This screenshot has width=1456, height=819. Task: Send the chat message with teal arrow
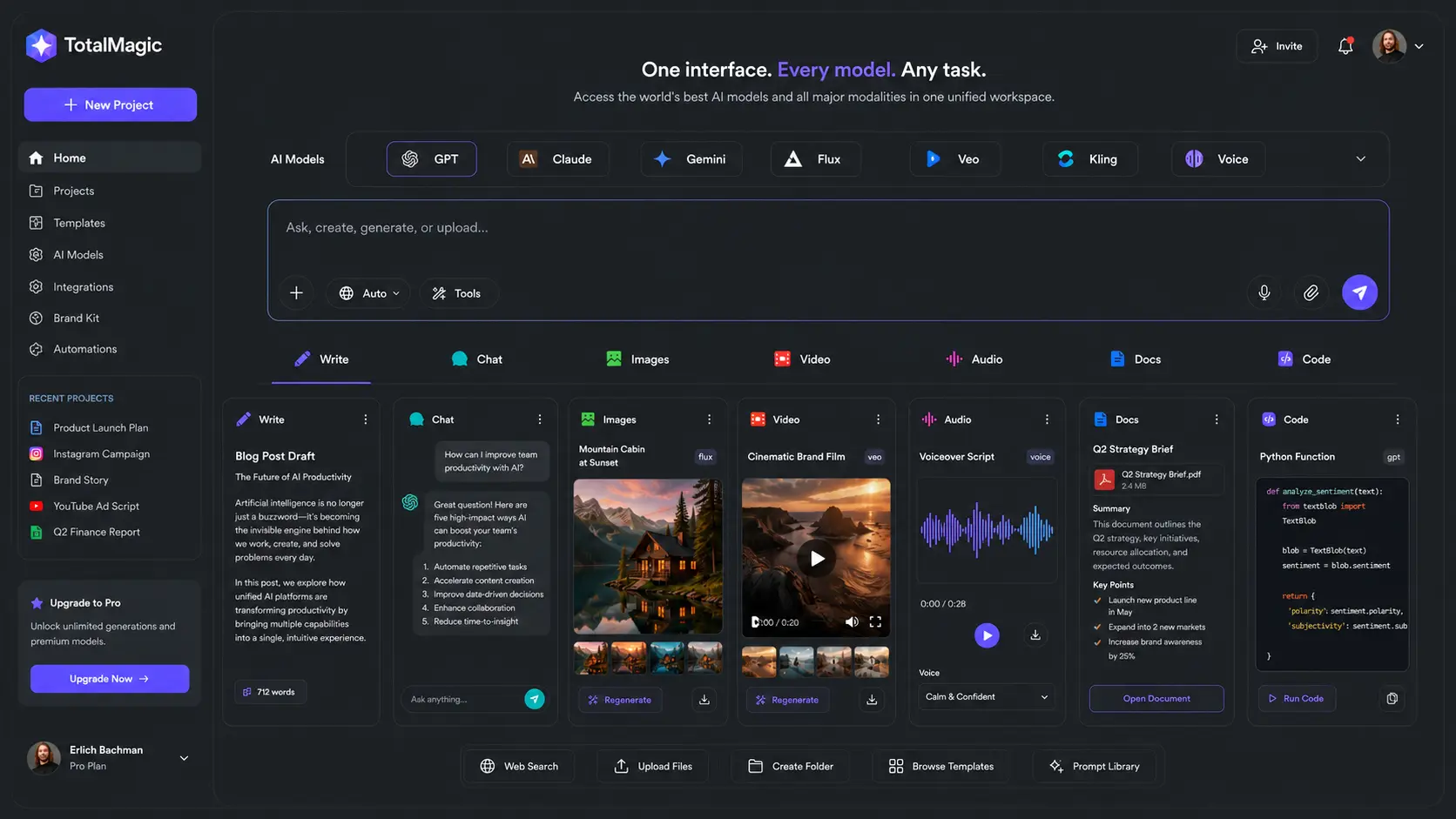pos(535,699)
